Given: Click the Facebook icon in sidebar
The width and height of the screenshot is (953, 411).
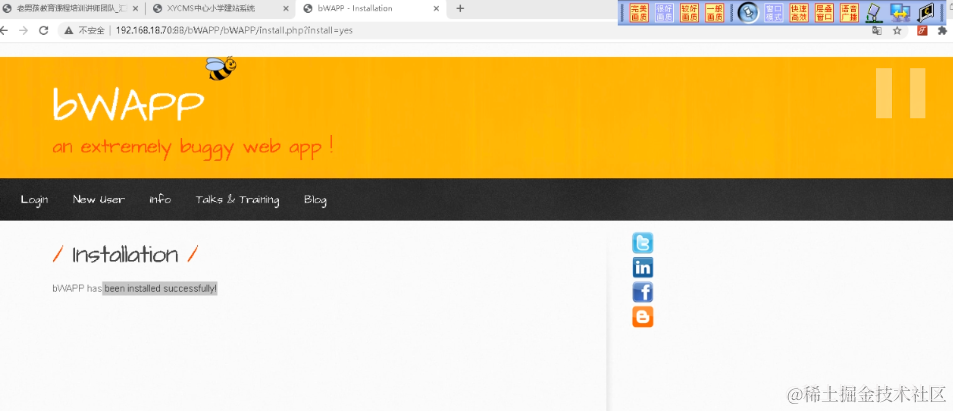Looking at the screenshot, I should coord(642,292).
